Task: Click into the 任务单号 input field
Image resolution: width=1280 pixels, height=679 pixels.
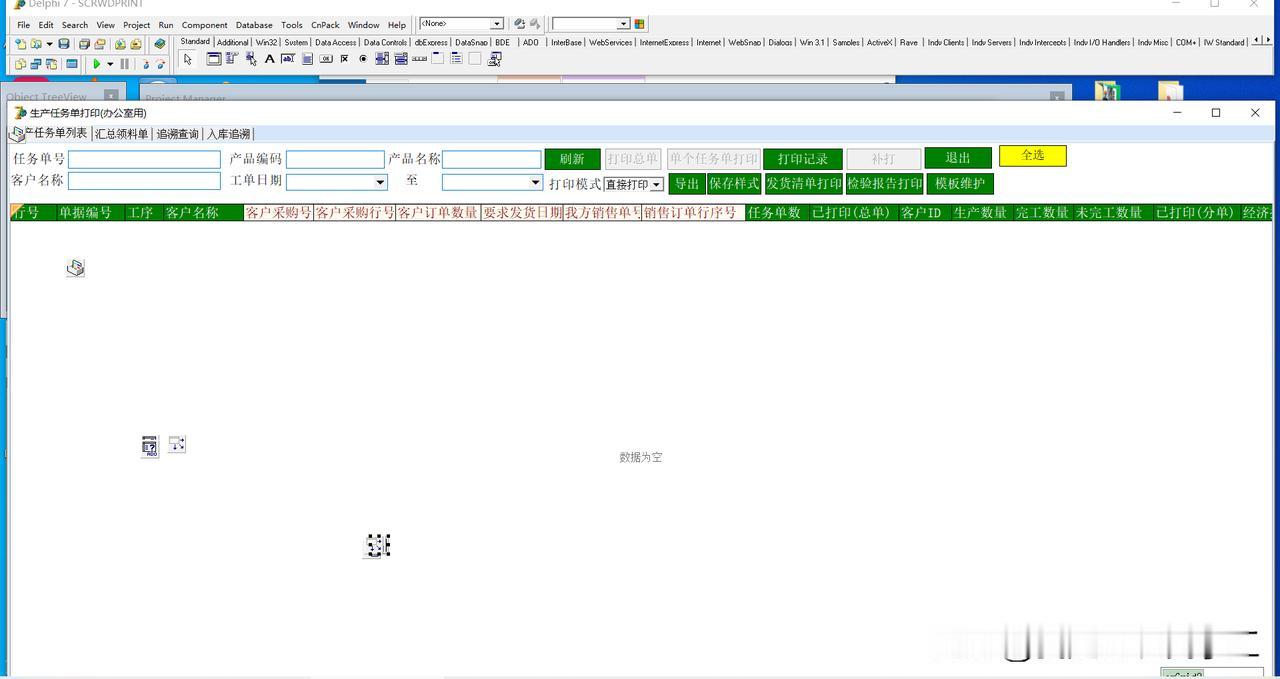Action: click(x=144, y=159)
